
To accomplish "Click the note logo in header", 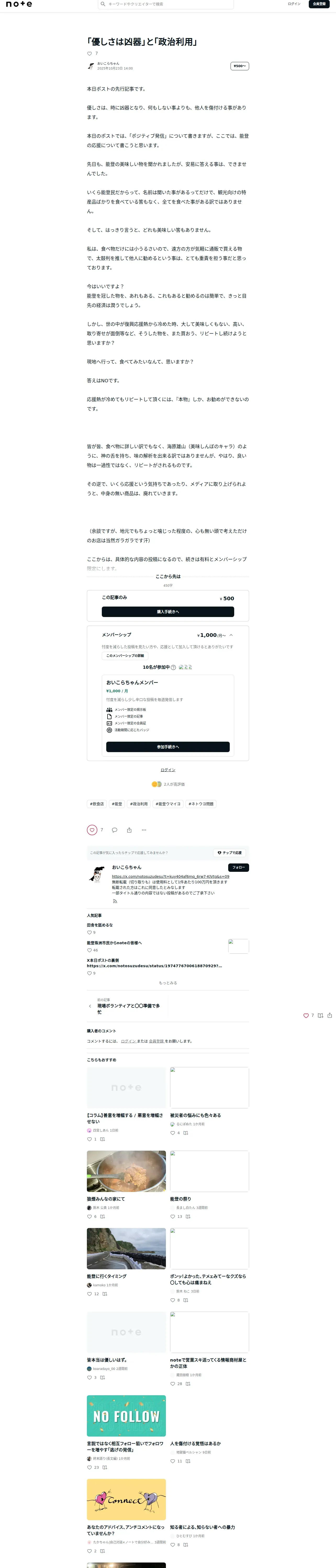I will tap(19, 4).
